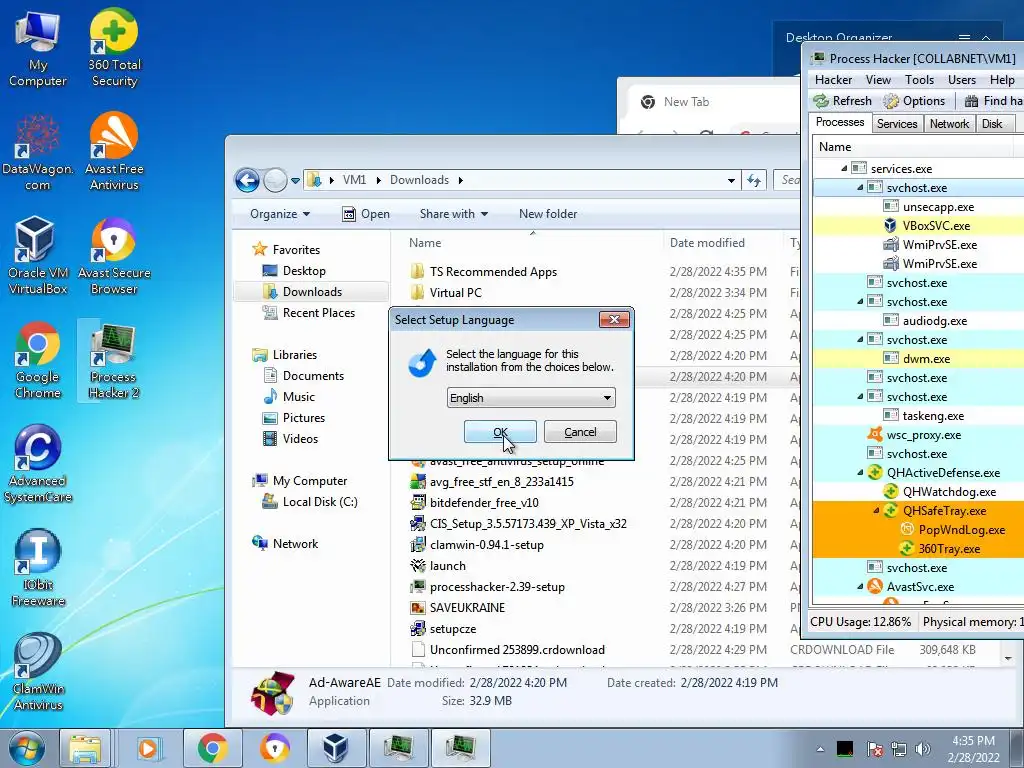
Task: Click the taskbar clock showing 4:35 PM
Action: [973, 749]
